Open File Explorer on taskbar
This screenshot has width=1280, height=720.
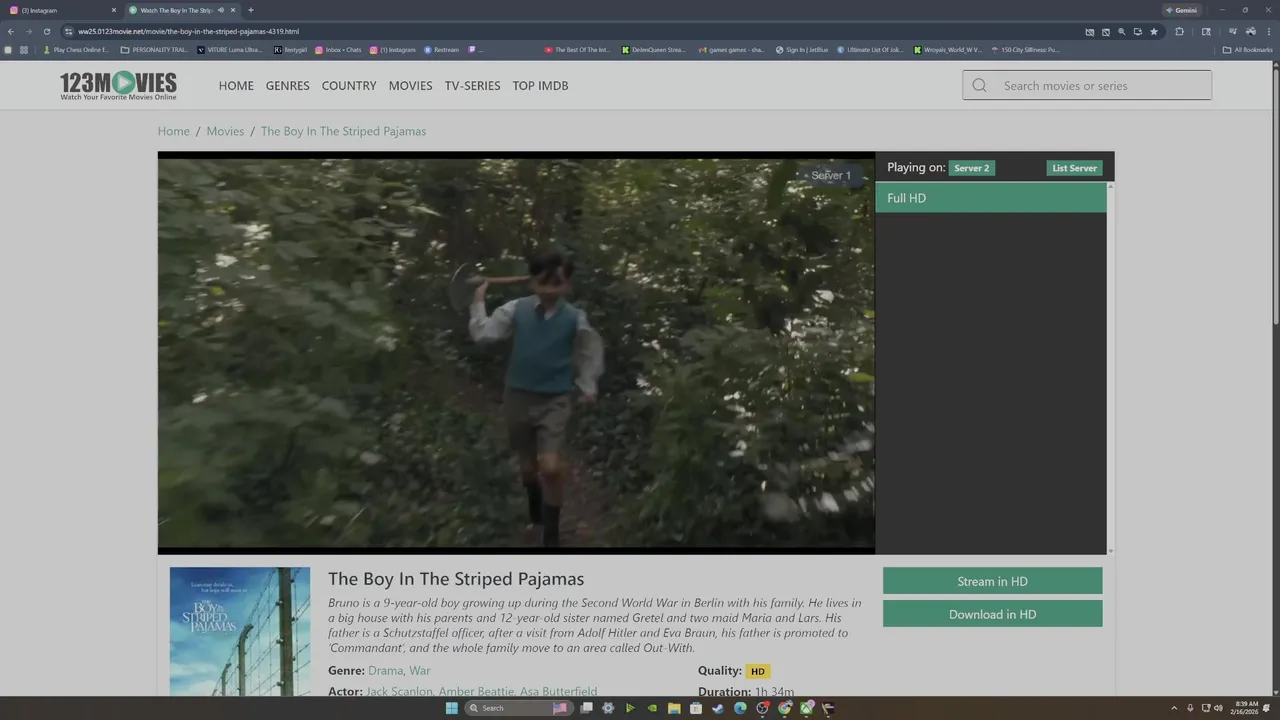674,708
